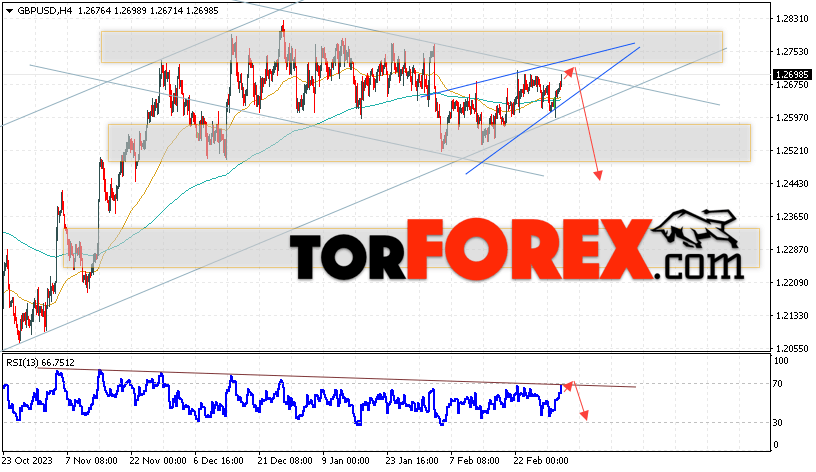The image size is (816, 472).
Task: Click the 23 Oct 2023 date label
Action: [27, 461]
